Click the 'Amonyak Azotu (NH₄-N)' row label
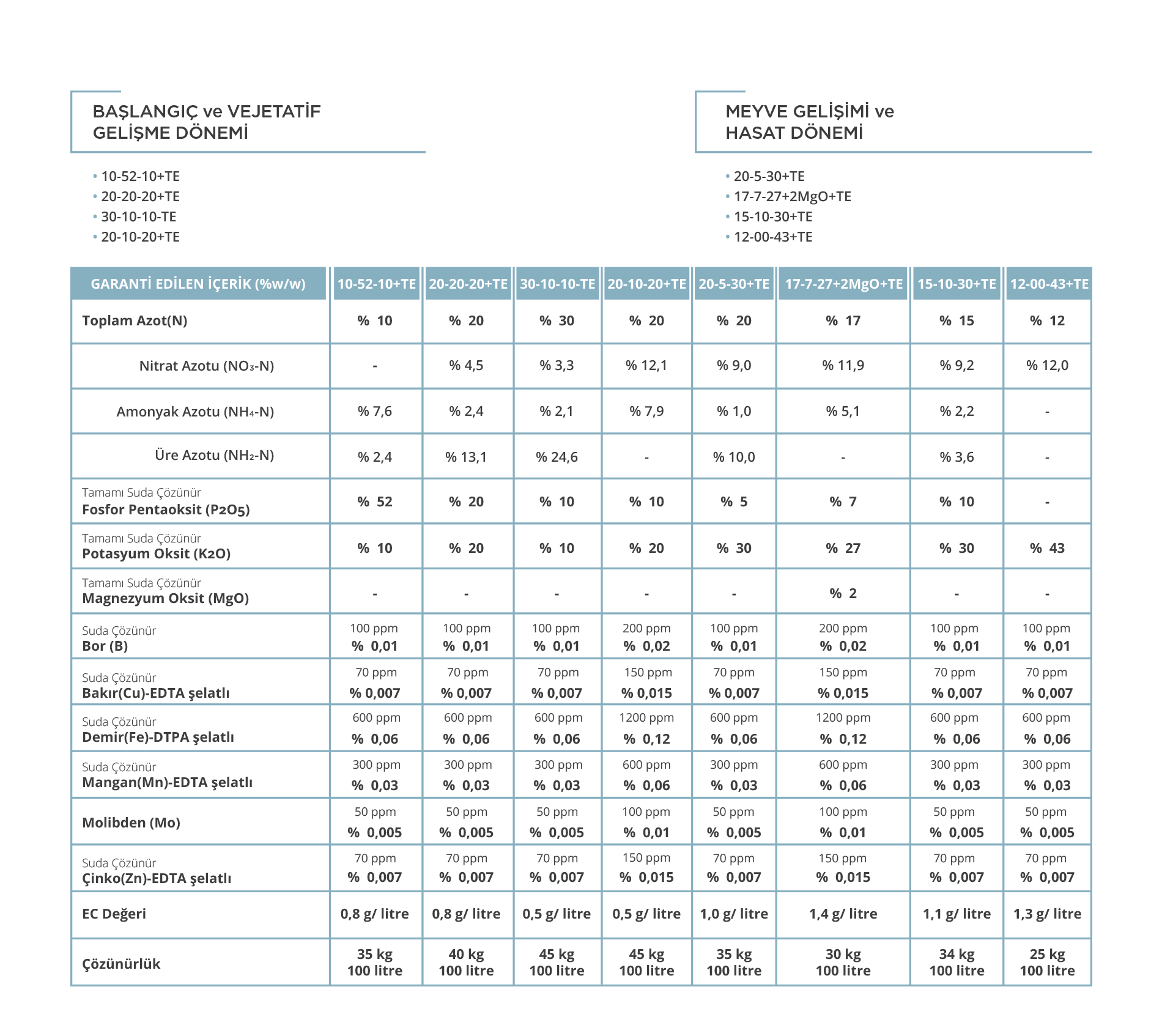 click(195, 412)
